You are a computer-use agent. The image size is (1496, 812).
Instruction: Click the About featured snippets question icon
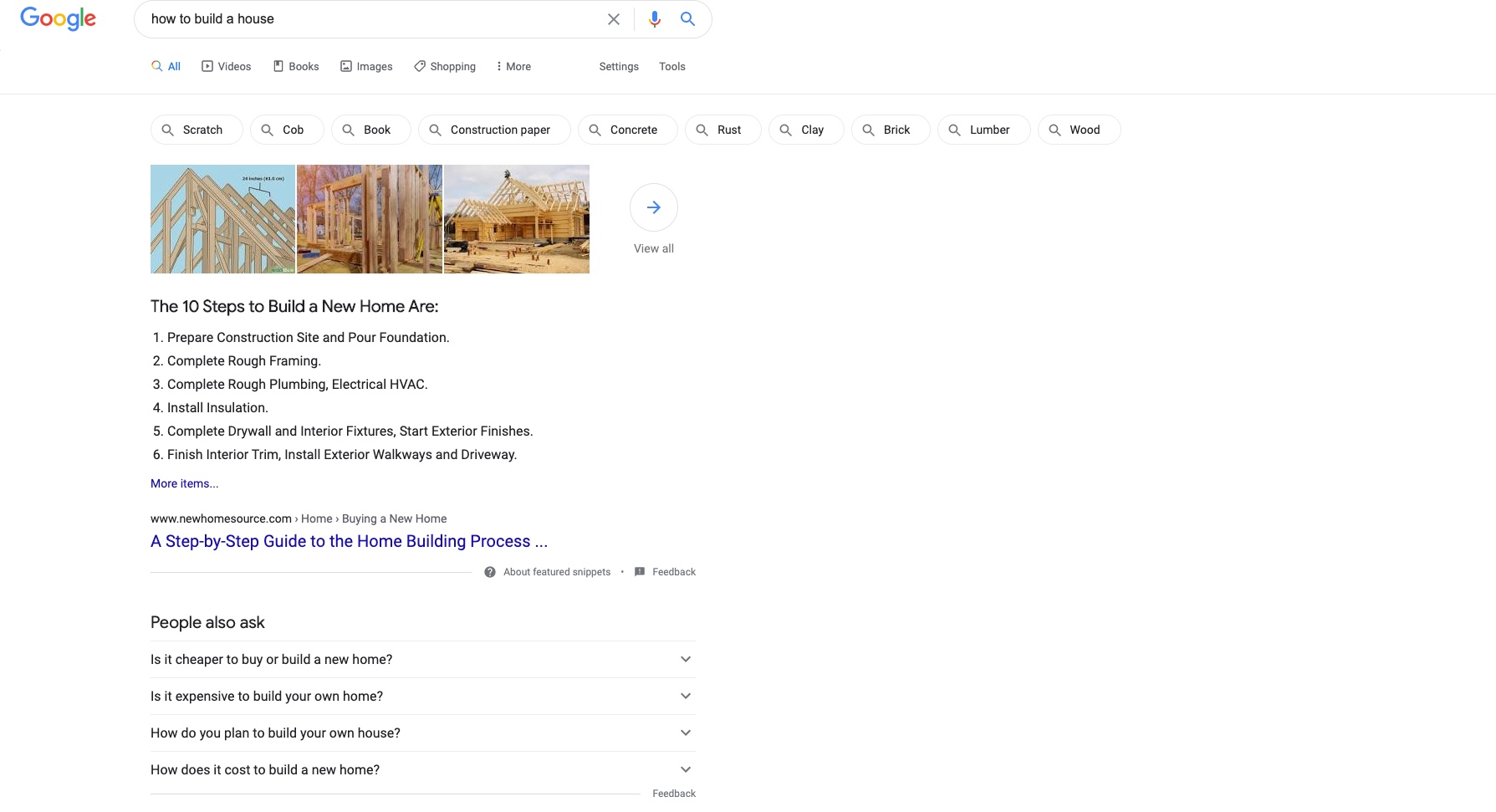pos(488,572)
